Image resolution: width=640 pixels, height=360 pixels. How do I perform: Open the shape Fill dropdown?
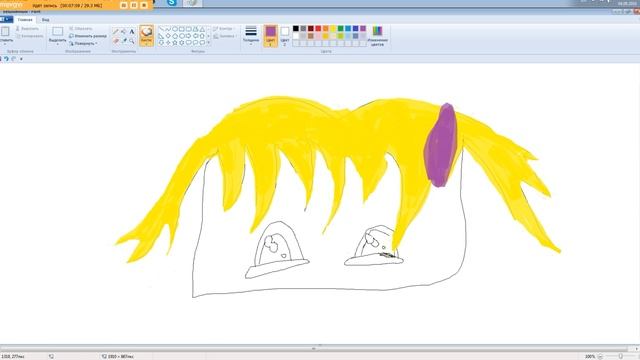tap(225, 36)
